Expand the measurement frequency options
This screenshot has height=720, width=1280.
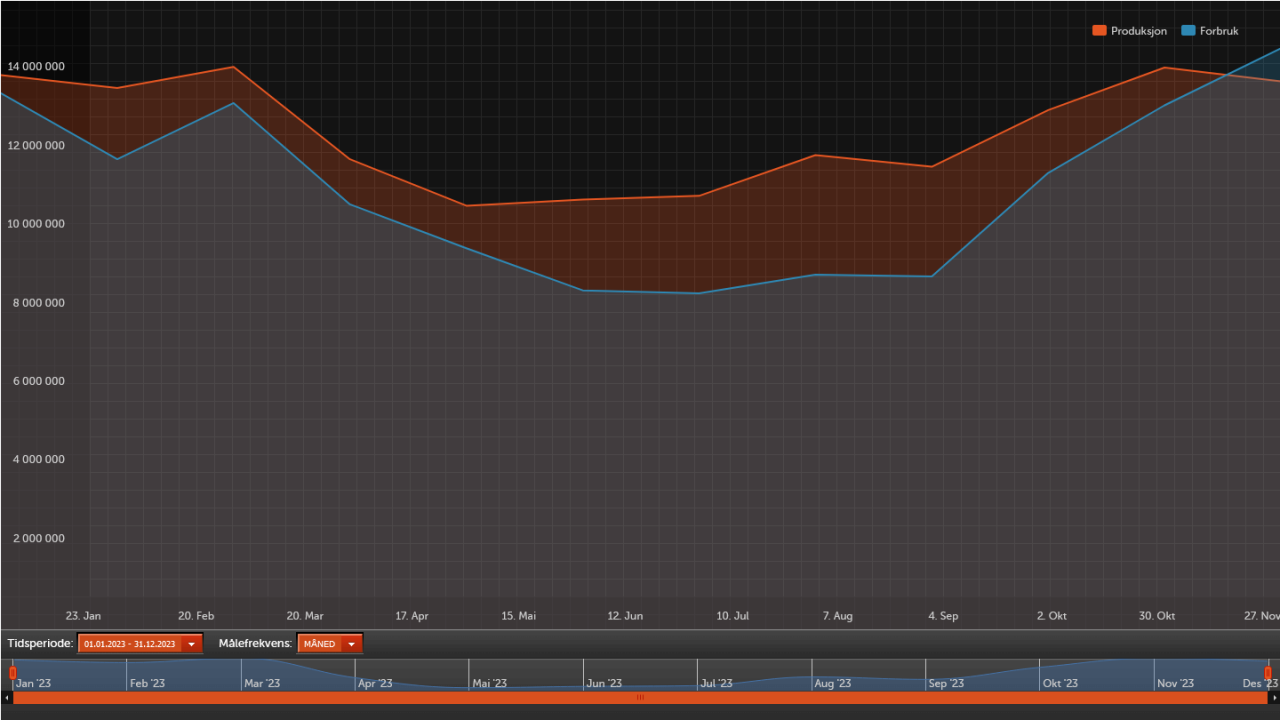tap(330, 643)
